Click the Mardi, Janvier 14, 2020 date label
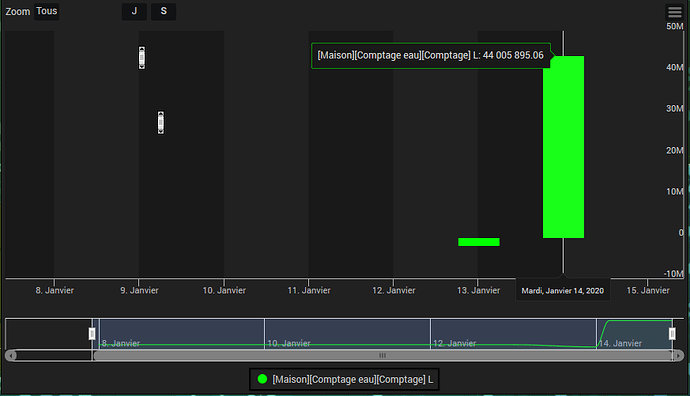Viewport: 690px width, 396px height. [563, 290]
